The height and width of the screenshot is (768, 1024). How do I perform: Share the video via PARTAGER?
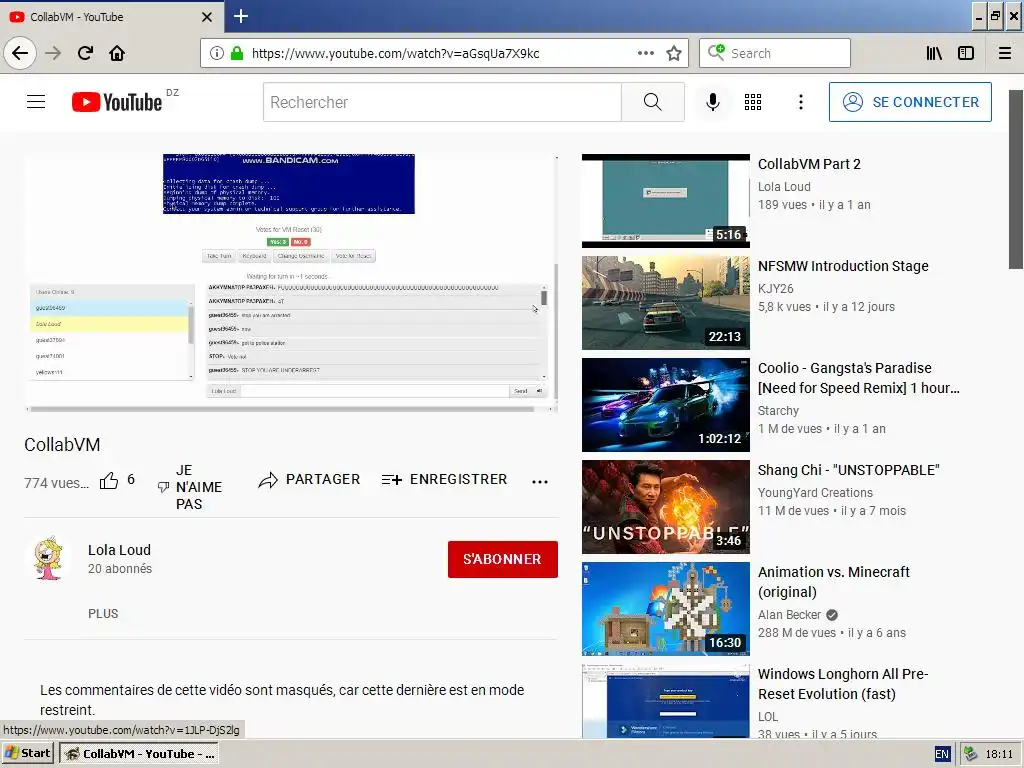pos(309,480)
